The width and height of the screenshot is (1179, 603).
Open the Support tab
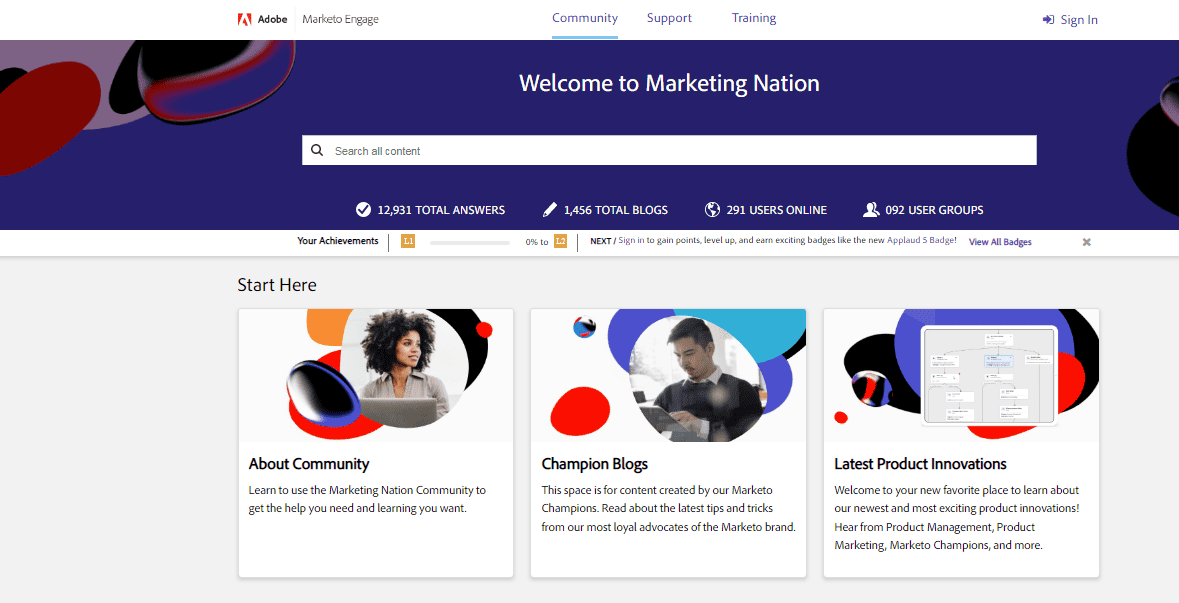click(x=669, y=18)
